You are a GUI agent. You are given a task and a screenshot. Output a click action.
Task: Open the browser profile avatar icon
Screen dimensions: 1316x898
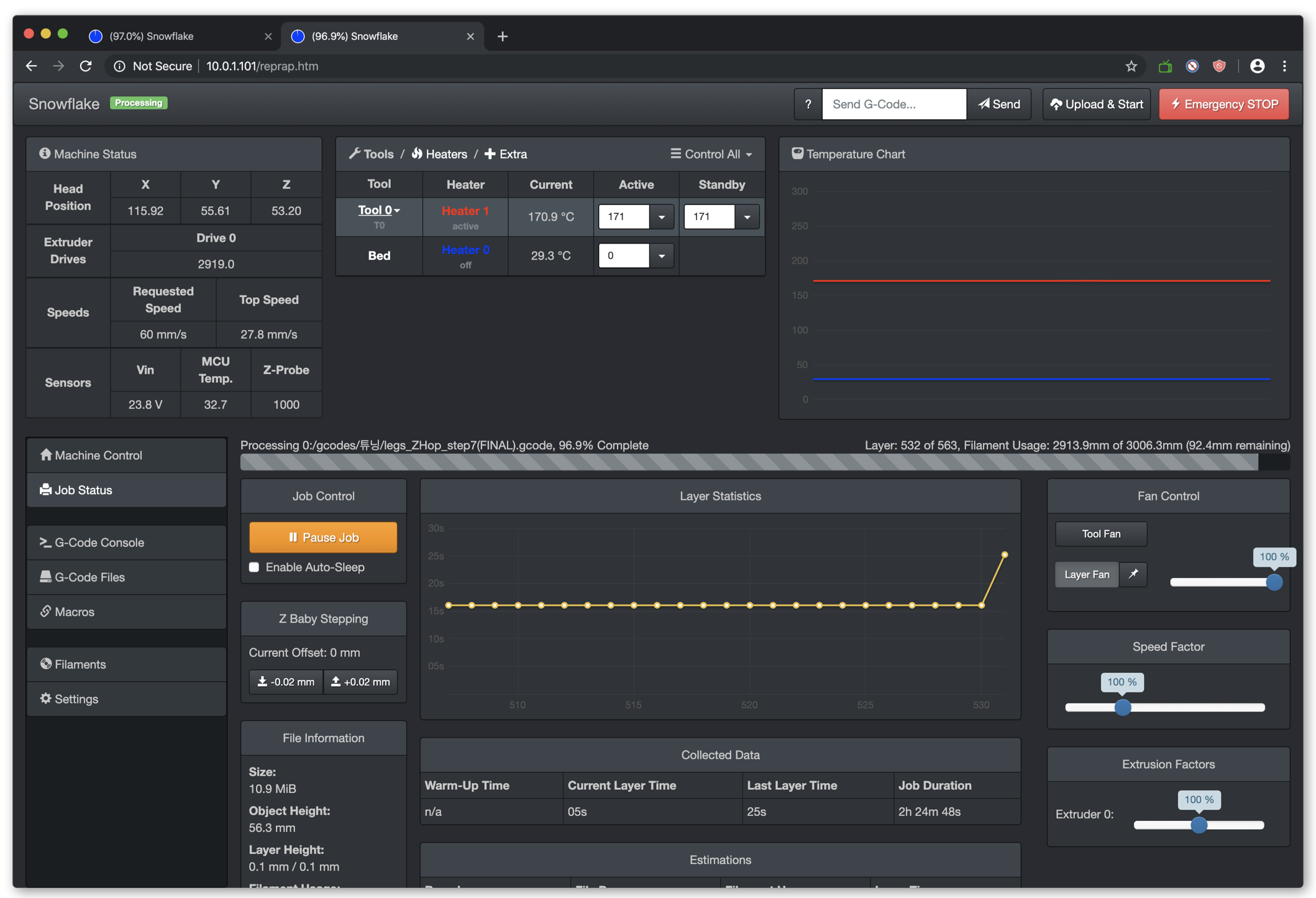pos(1257,66)
